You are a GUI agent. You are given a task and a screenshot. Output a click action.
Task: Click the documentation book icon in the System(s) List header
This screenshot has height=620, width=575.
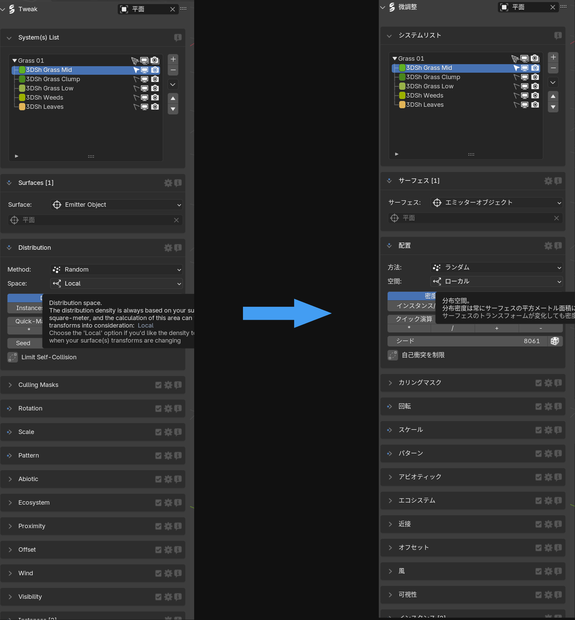pyautogui.click(x=178, y=38)
